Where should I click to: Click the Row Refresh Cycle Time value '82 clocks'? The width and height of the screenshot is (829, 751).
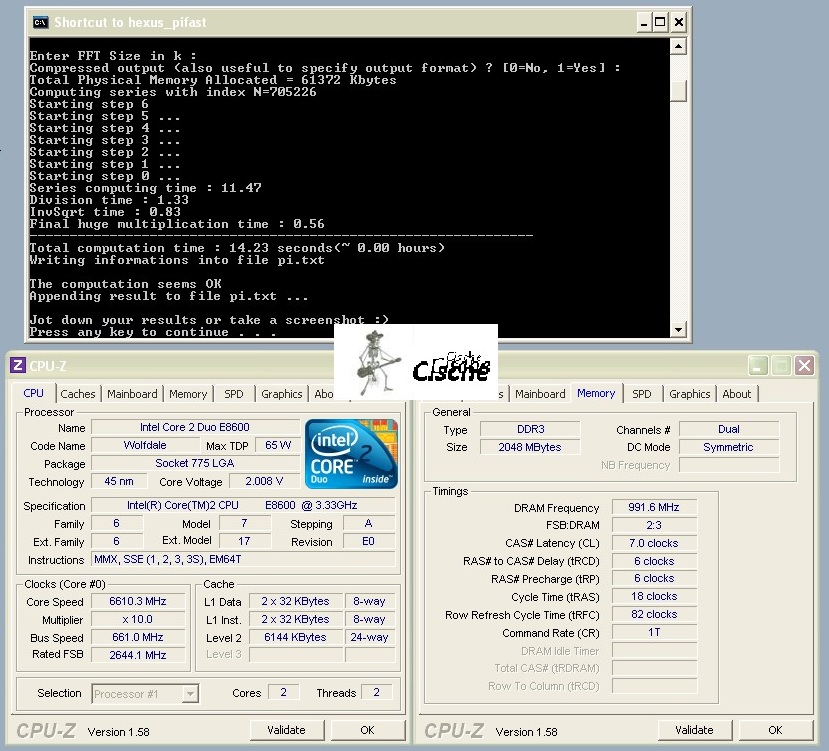[x=655, y=615]
